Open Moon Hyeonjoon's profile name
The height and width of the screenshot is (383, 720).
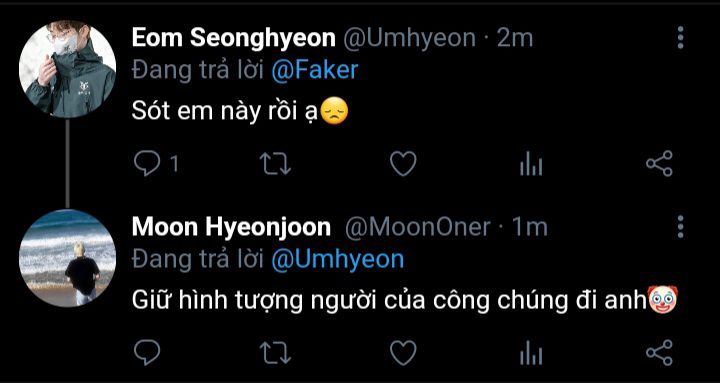pyautogui.click(x=231, y=227)
